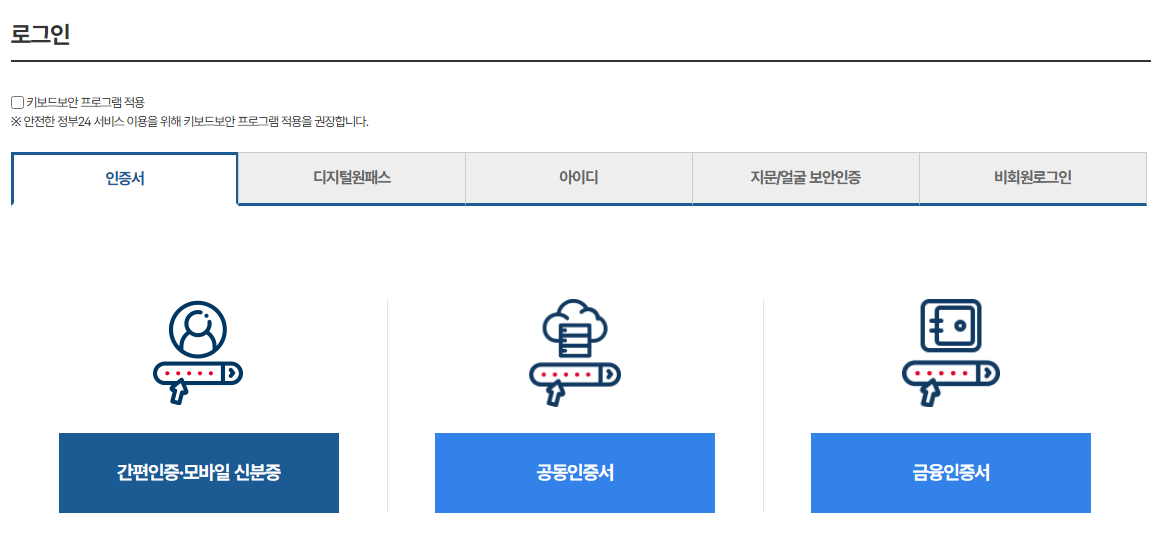Click the cloud server icon for joint certificate

tap(574, 329)
